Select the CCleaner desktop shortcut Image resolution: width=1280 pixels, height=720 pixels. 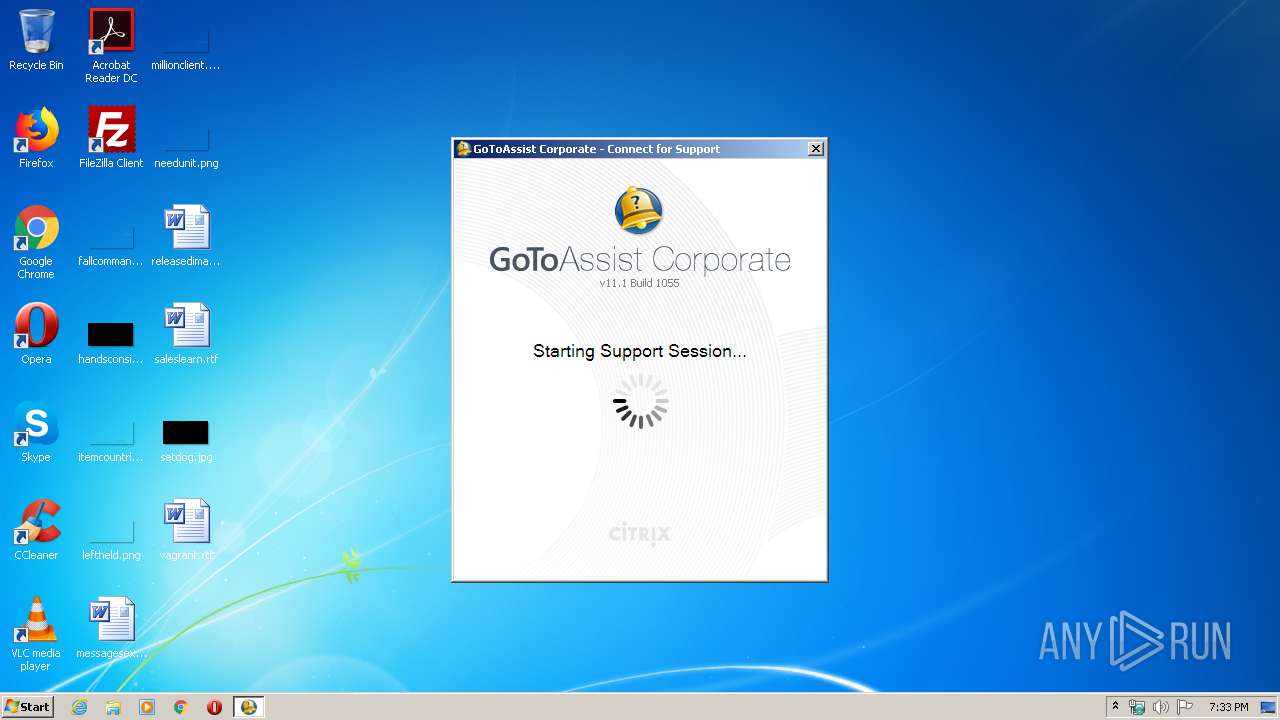(x=36, y=530)
